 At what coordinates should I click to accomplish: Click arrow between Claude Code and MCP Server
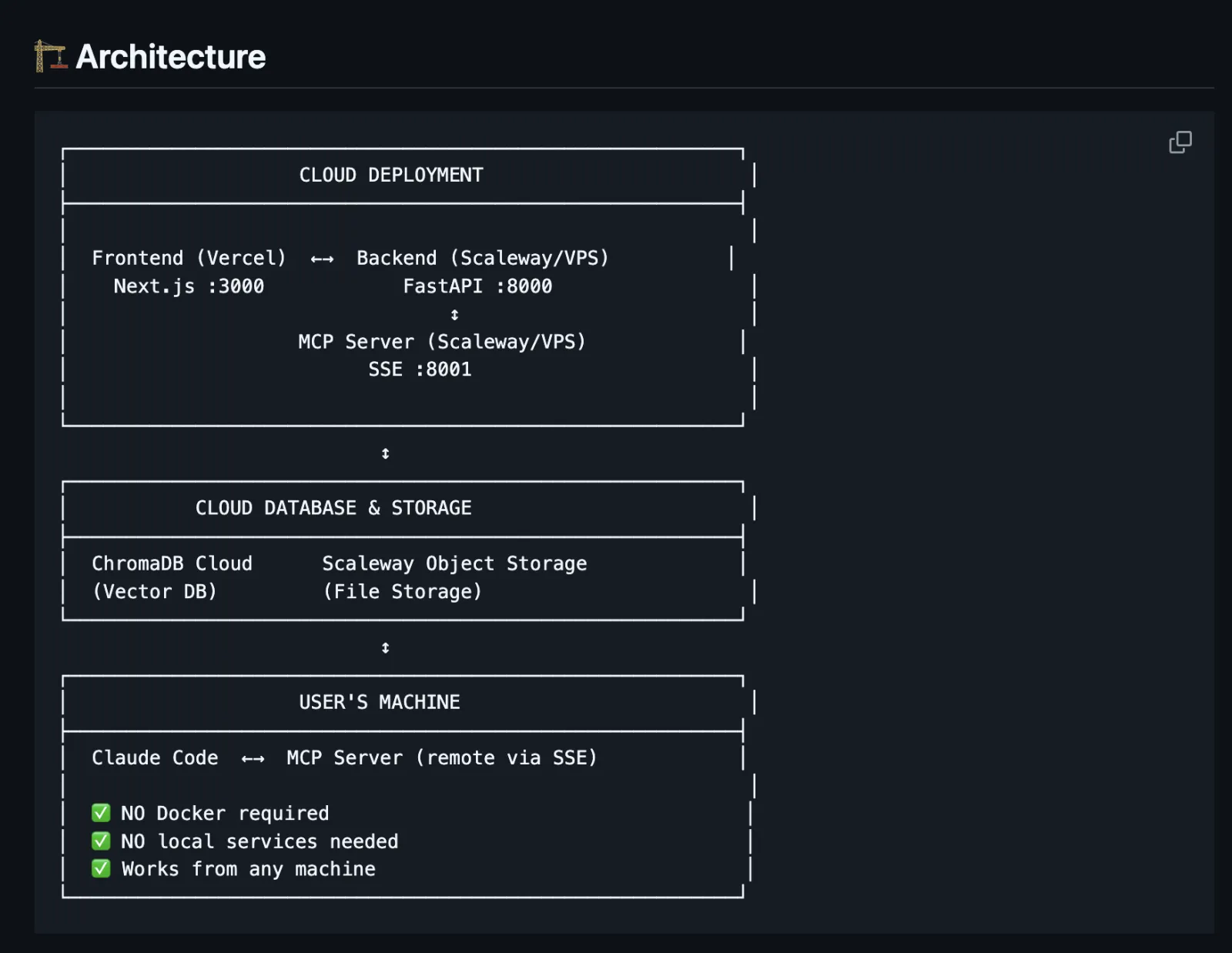(253, 759)
